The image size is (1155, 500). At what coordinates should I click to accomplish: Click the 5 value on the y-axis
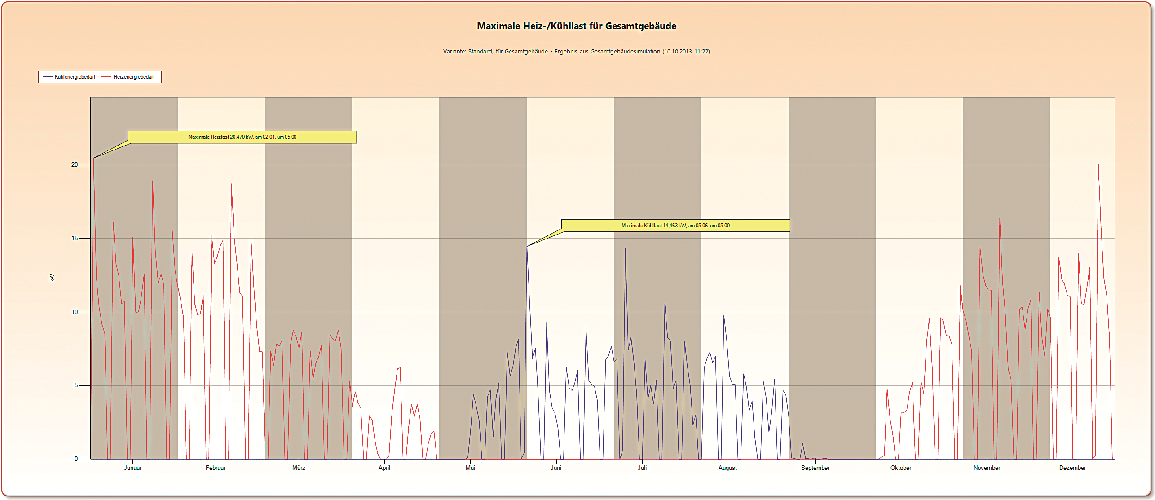(x=77, y=385)
